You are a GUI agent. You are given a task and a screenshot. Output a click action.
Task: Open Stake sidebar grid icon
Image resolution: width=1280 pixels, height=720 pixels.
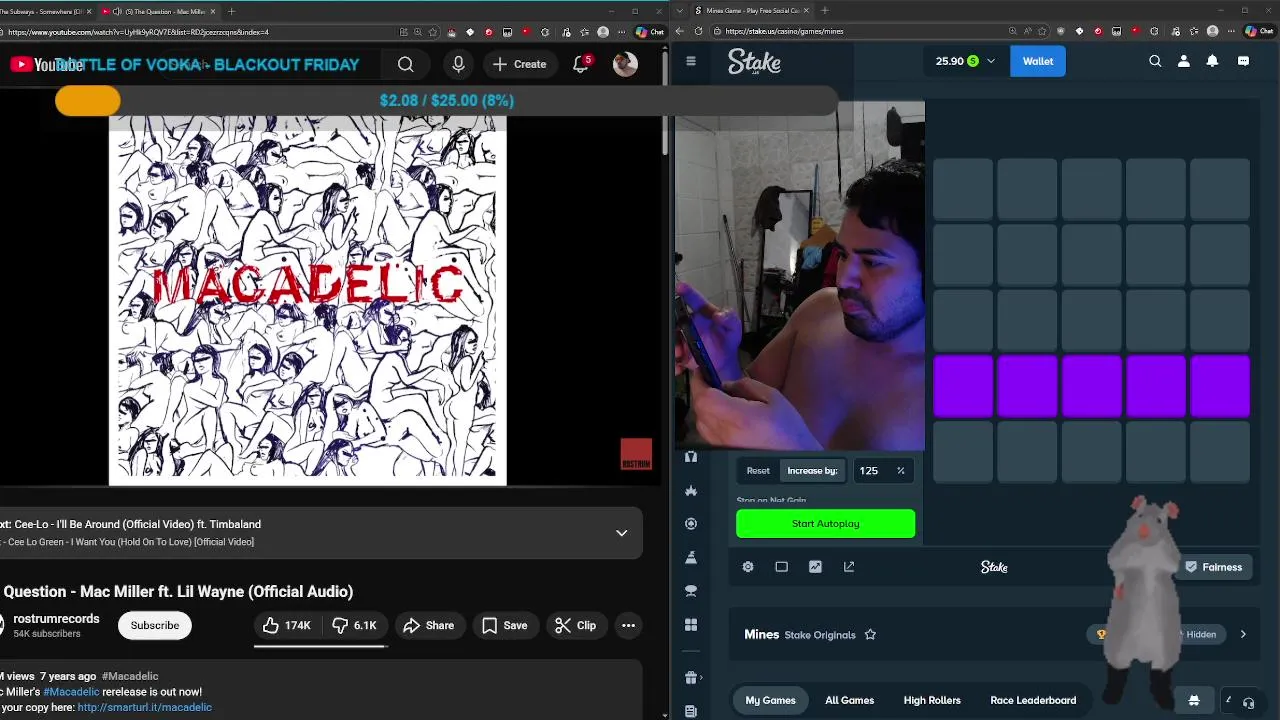690,625
